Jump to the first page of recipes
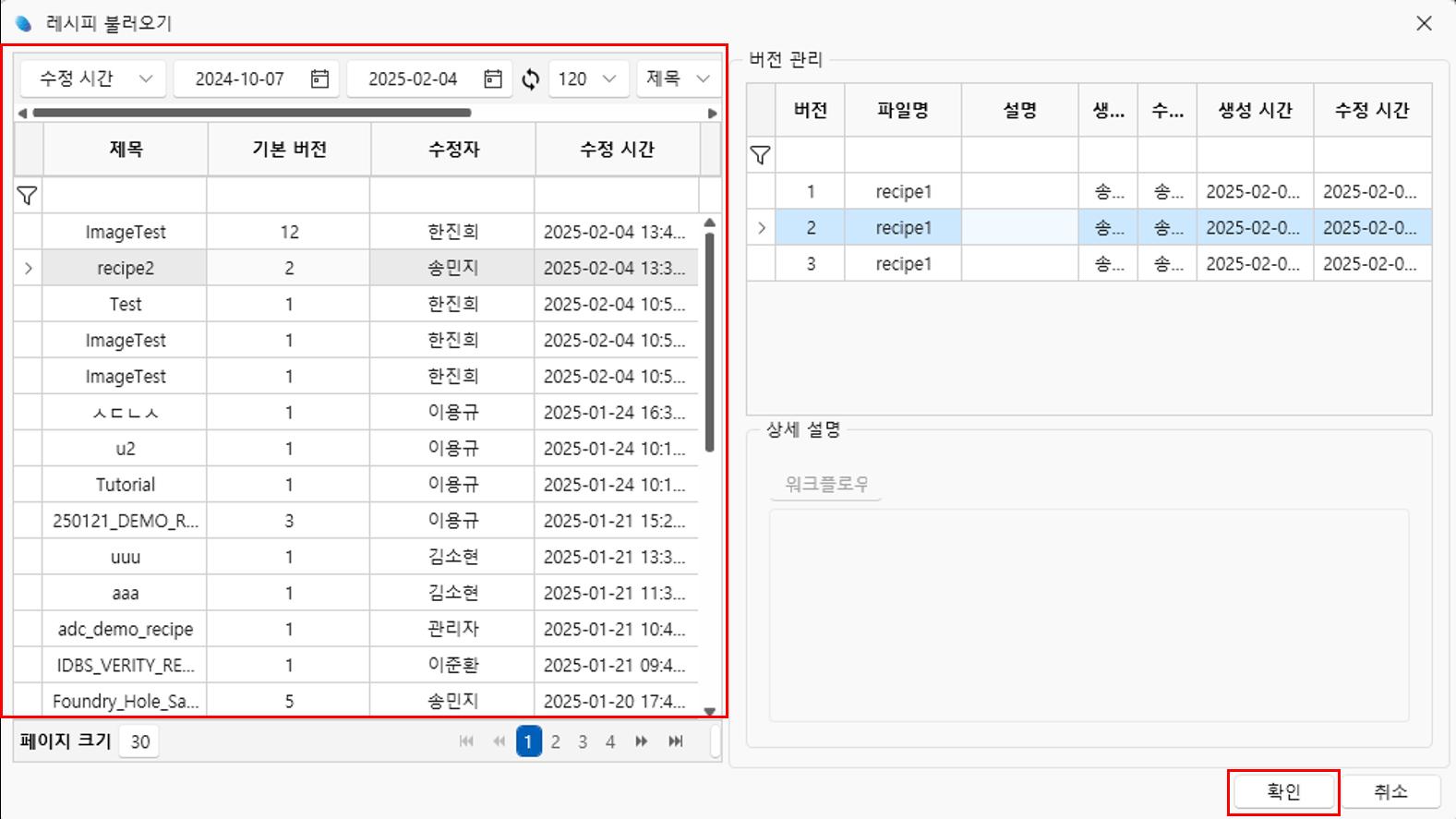Image resolution: width=1456 pixels, height=819 pixels. [466, 741]
